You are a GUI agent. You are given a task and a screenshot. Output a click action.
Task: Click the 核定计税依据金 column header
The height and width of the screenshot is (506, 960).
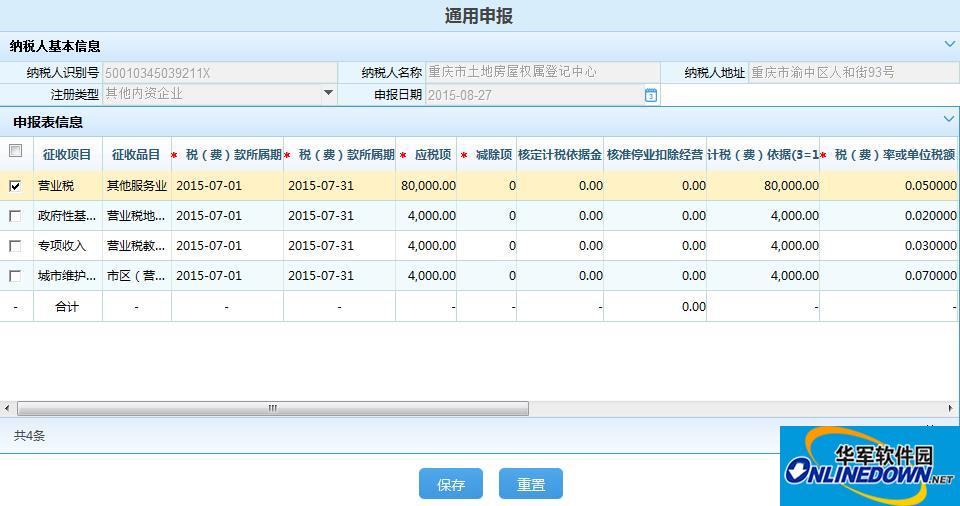pyautogui.click(x=560, y=155)
